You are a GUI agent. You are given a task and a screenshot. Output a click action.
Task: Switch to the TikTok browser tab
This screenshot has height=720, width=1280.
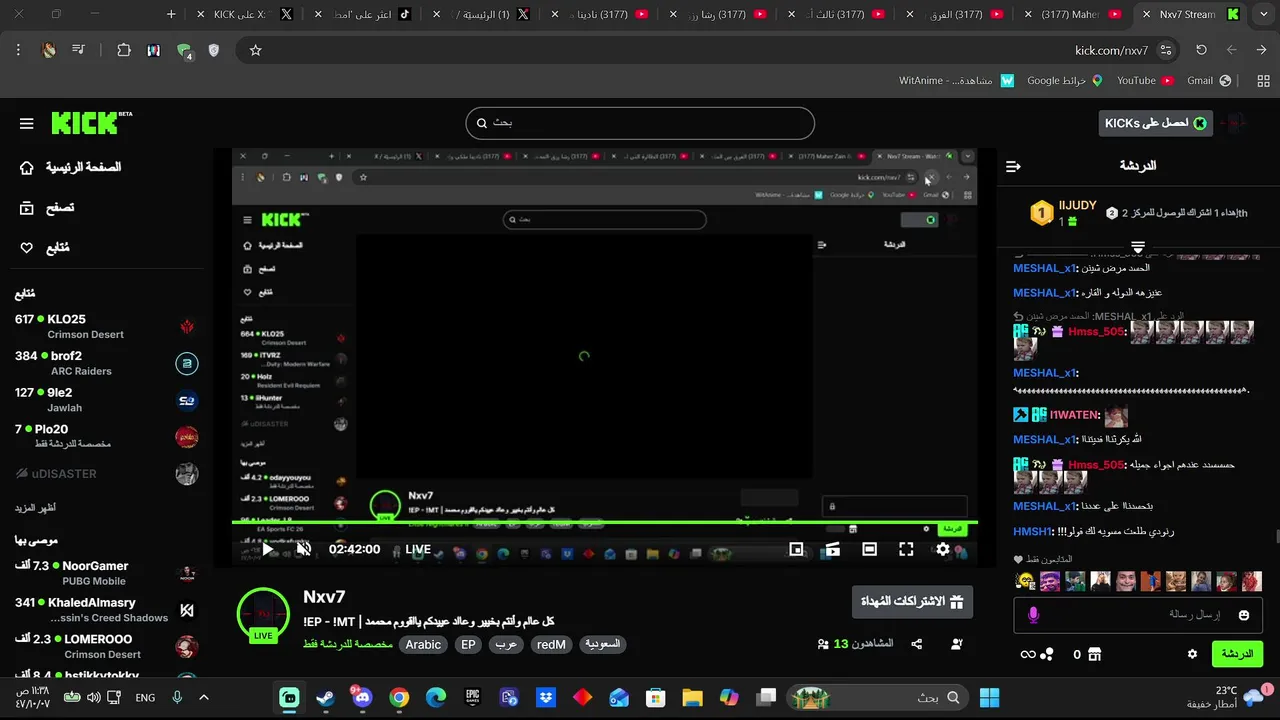point(363,14)
